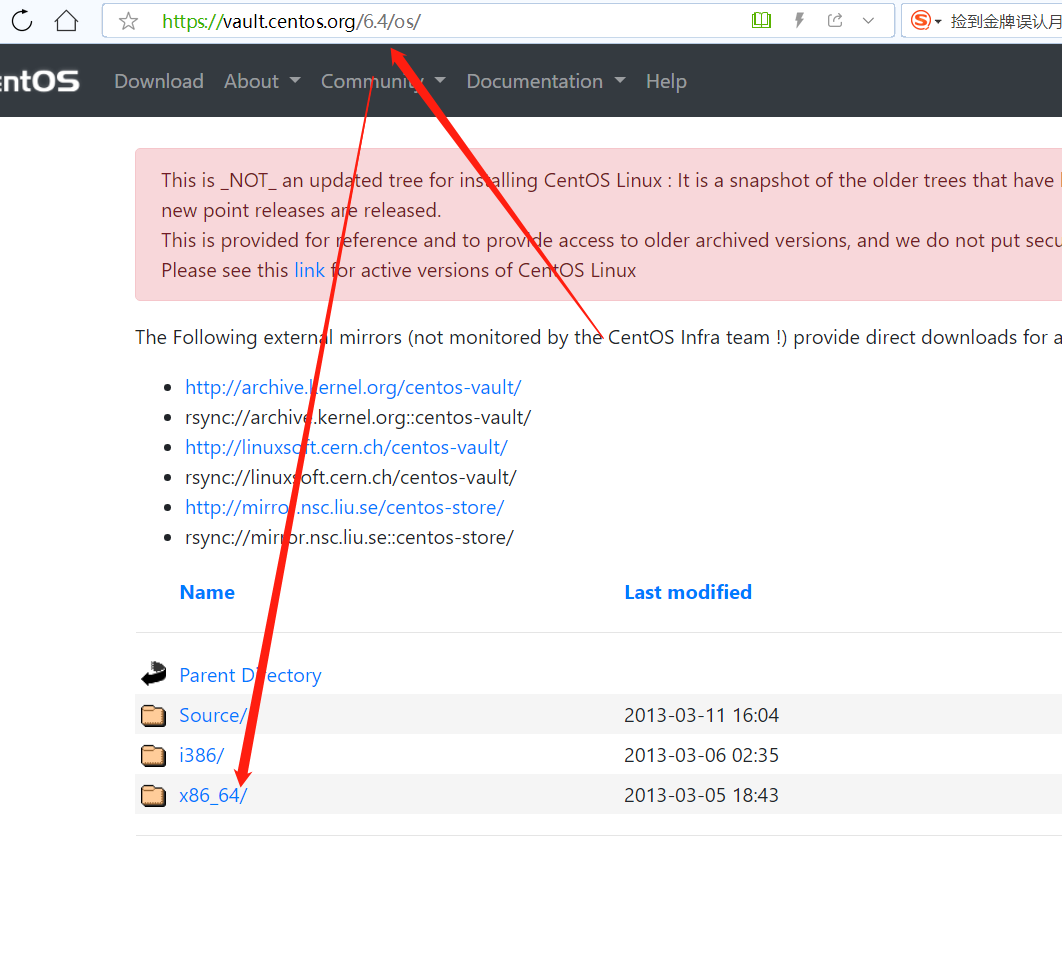
Task: Open the Download nav item
Action: [x=159, y=81]
